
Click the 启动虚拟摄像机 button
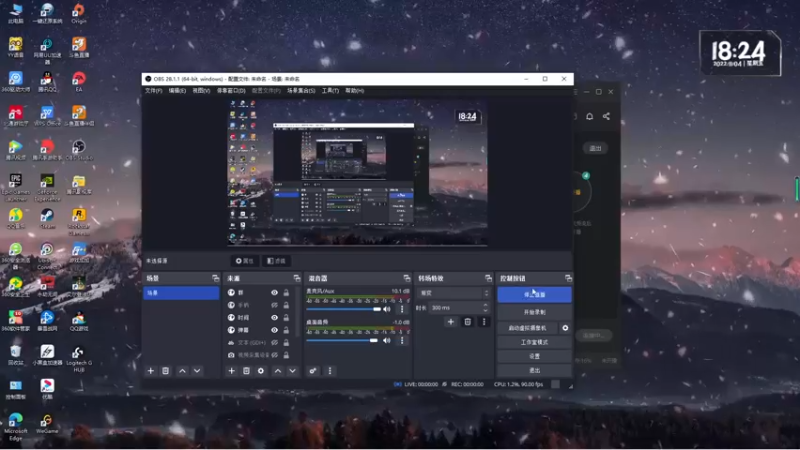[527, 328]
